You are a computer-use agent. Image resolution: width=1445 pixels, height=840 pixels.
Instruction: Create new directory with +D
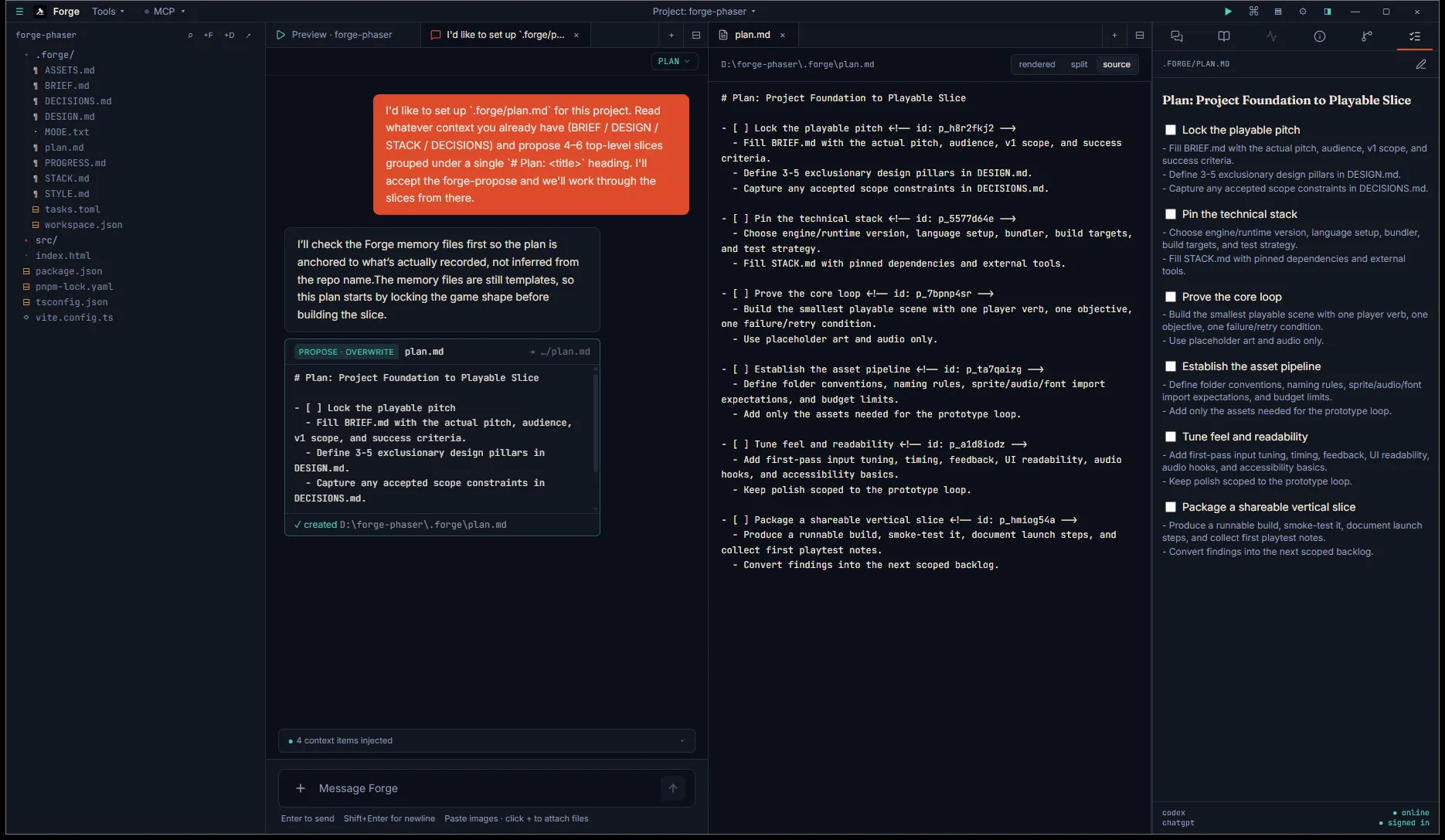click(229, 36)
